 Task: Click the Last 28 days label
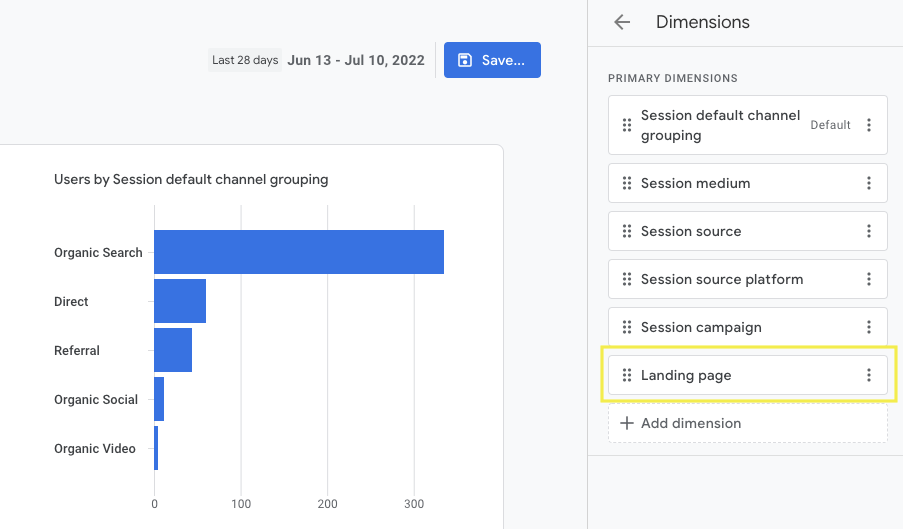click(x=245, y=60)
